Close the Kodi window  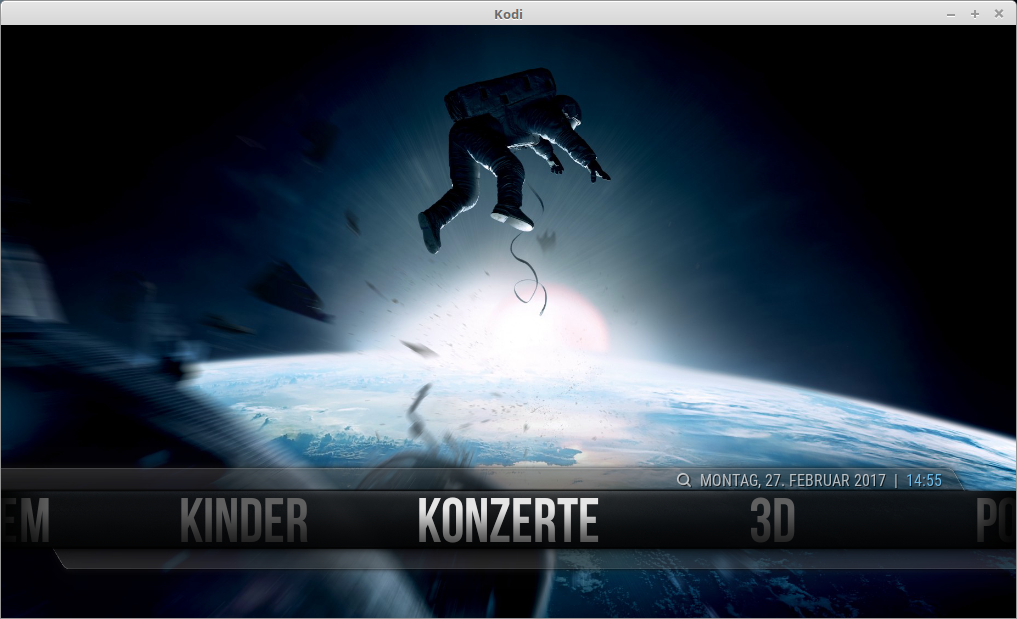[999, 14]
